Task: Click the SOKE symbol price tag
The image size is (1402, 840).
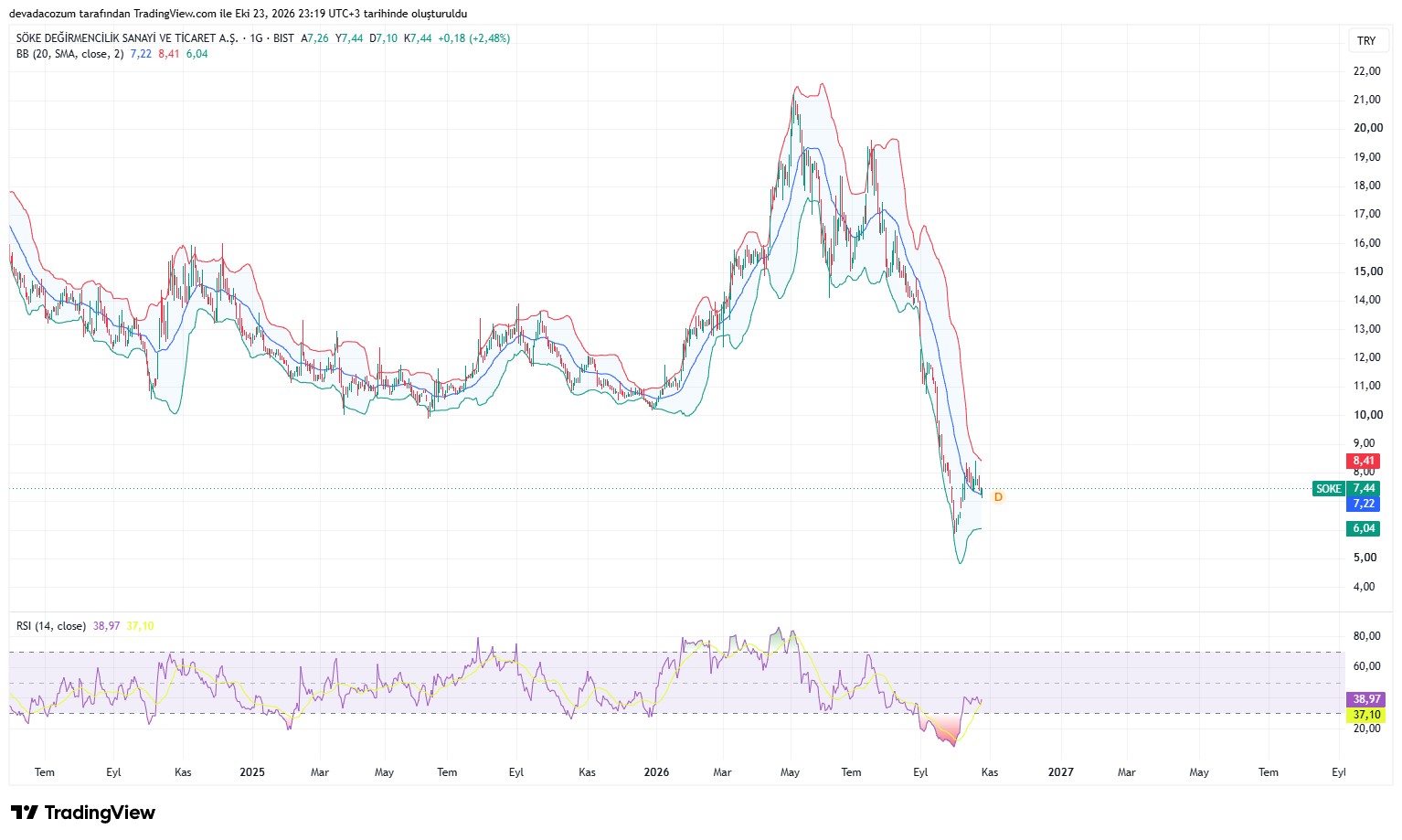Action: [x=1329, y=489]
